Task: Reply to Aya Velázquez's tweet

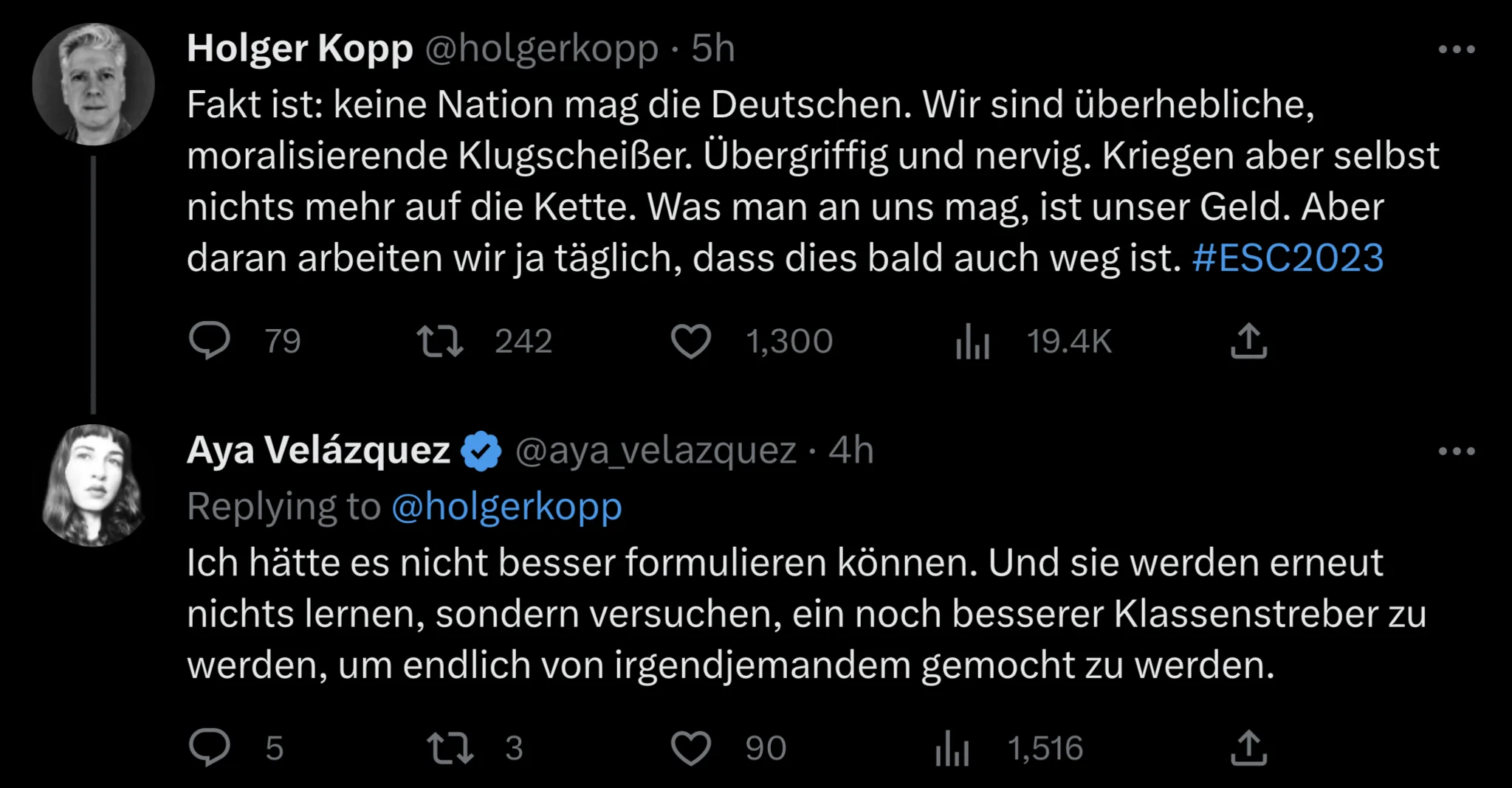Action: pyautogui.click(x=210, y=747)
